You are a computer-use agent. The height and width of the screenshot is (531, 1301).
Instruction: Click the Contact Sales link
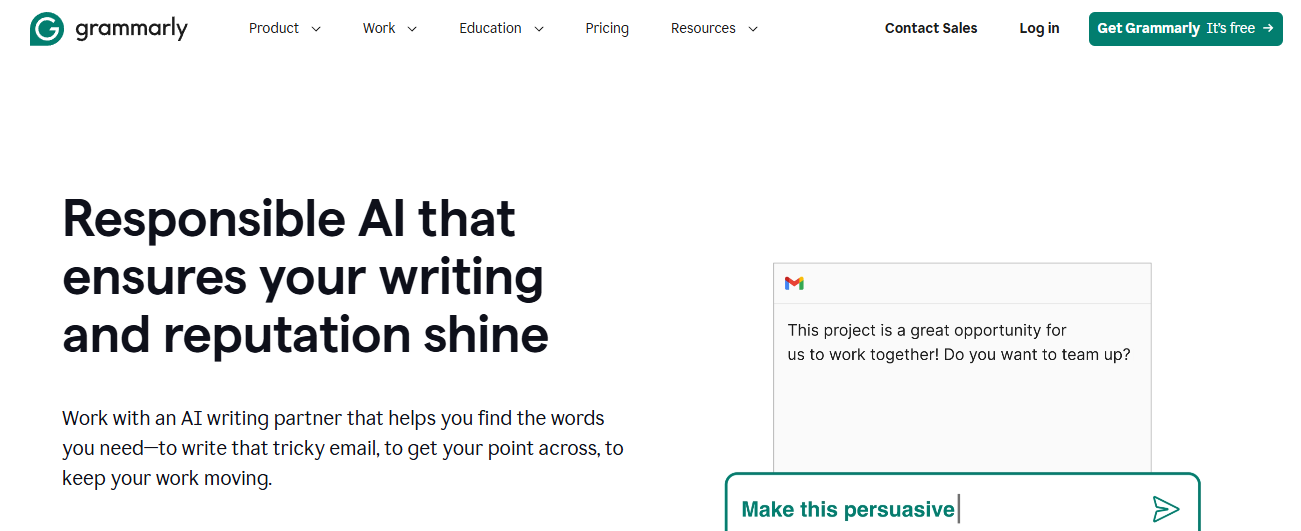click(931, 28)
